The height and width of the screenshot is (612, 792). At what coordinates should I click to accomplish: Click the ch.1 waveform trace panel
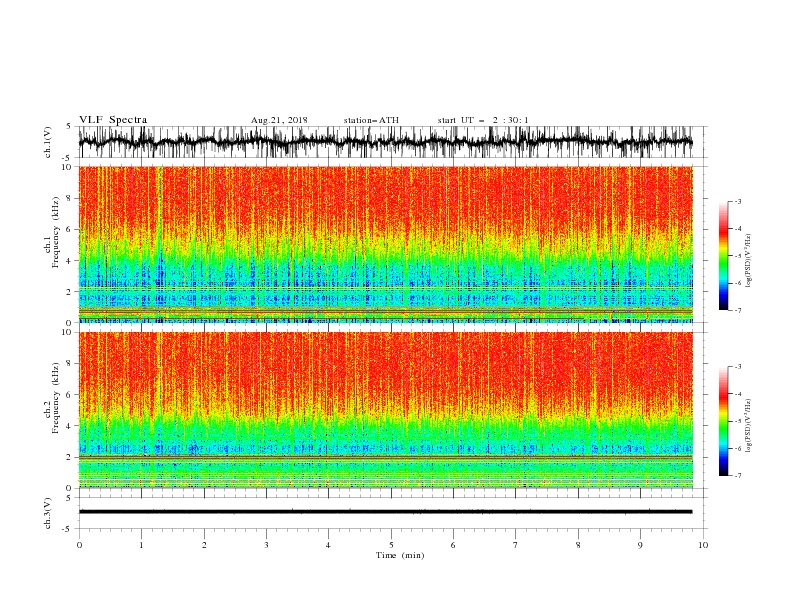[385, 142]
